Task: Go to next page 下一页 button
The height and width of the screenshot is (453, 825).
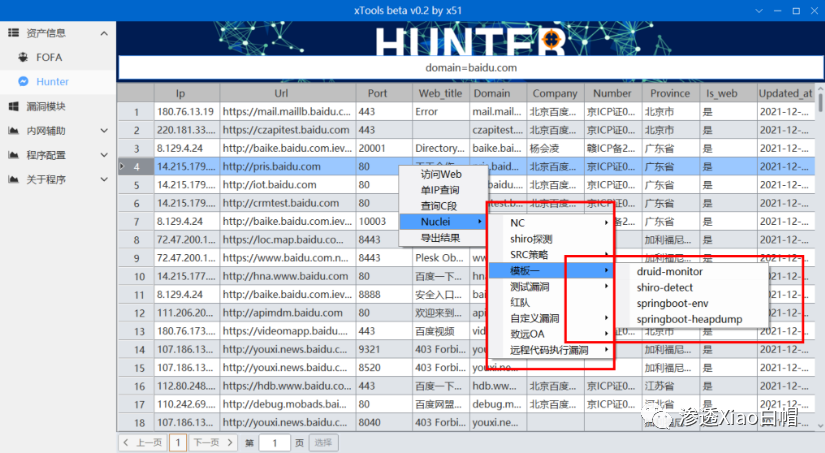Action: click(x=213, y=442)
